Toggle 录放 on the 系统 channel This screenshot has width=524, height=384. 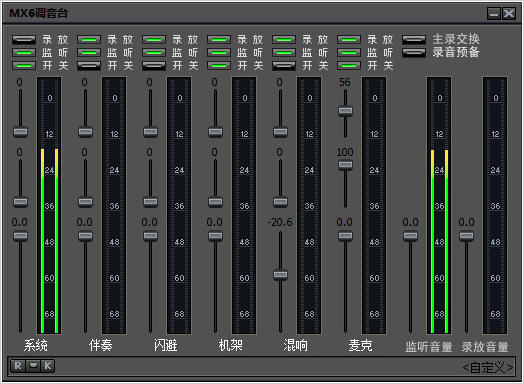click(24, 39)
